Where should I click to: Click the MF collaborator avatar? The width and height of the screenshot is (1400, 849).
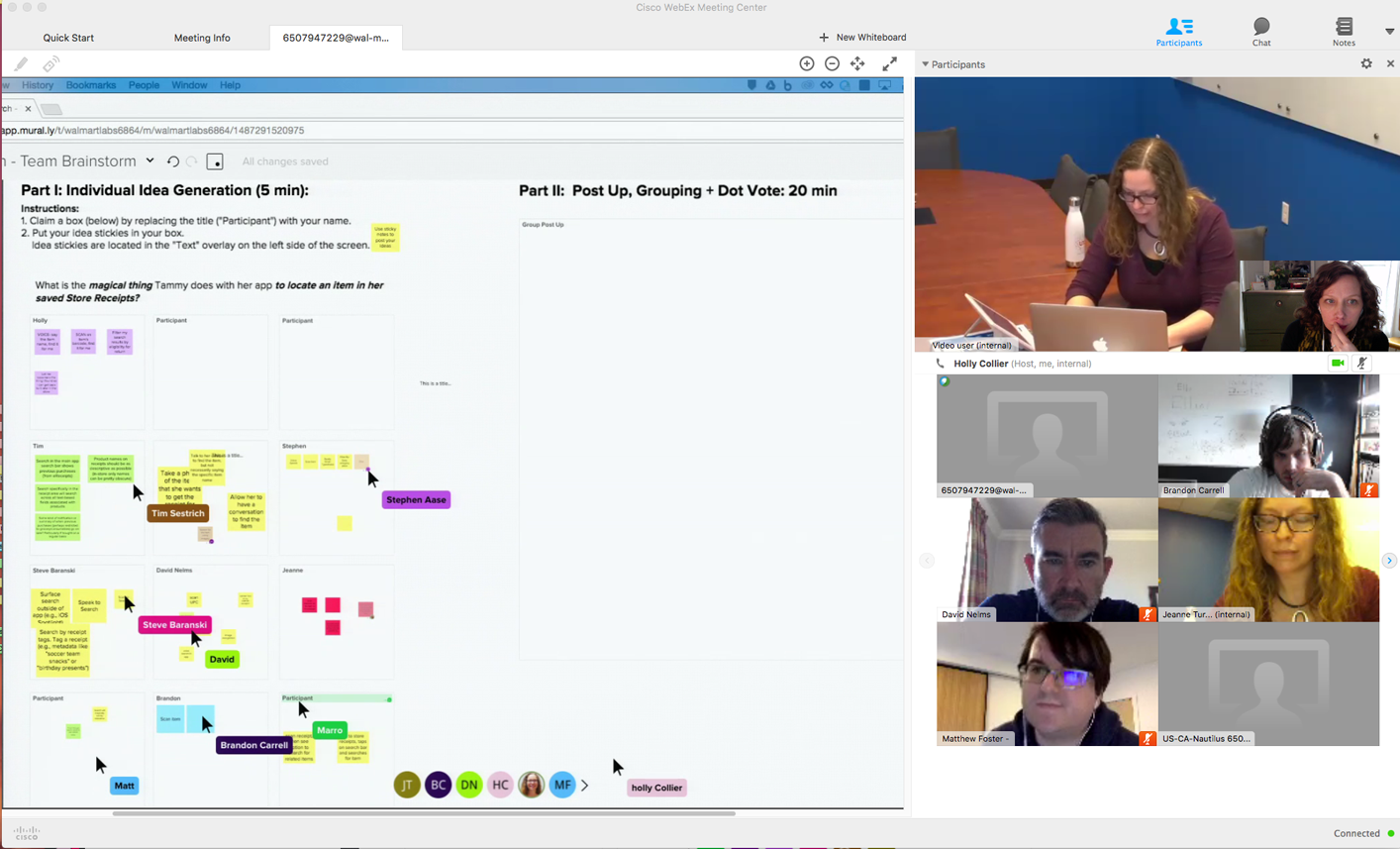[x=562, y=786]
